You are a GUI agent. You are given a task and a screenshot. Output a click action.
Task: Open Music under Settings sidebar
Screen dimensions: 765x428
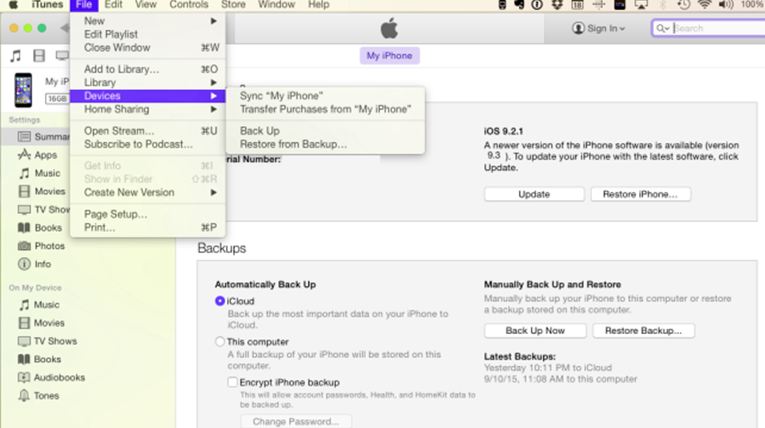point(40,173)
